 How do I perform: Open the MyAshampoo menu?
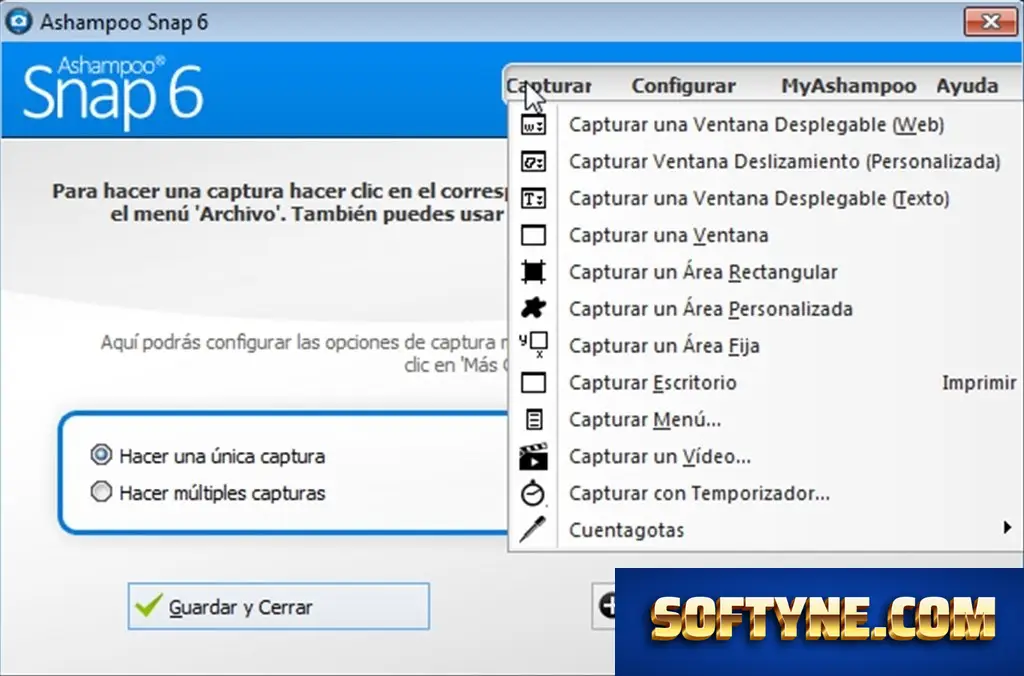[x=848, y=86]
